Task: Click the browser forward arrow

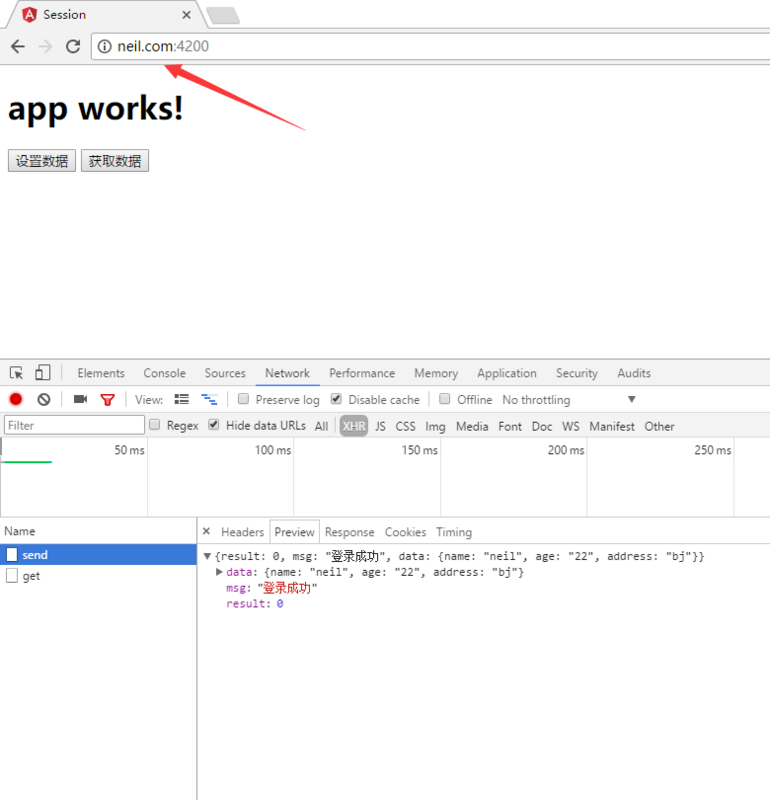Action: click(x=45, y=46)
